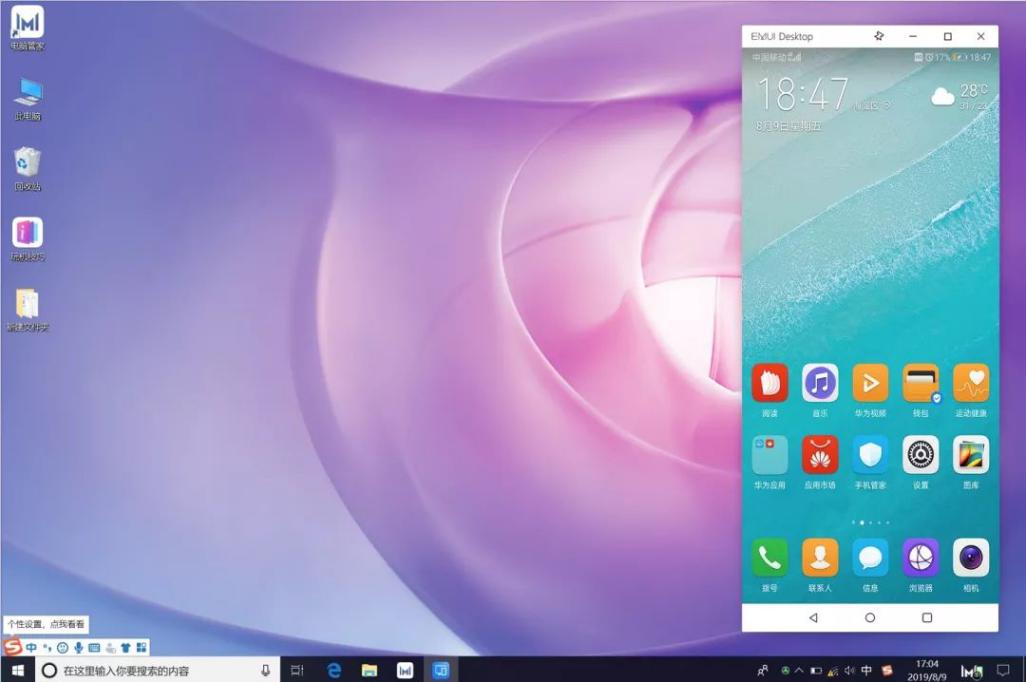Open the Messages (信息) app
This screenshot has height=682, width=1026.
869,556
